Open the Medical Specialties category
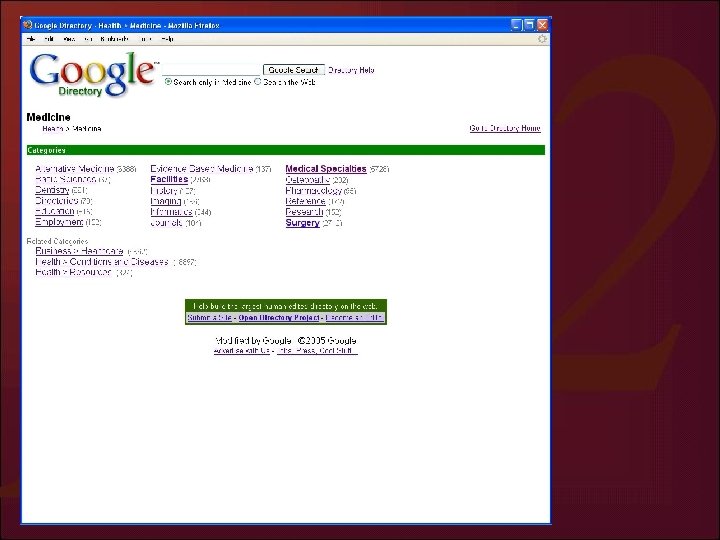The image size is (720, 540). 326,169
